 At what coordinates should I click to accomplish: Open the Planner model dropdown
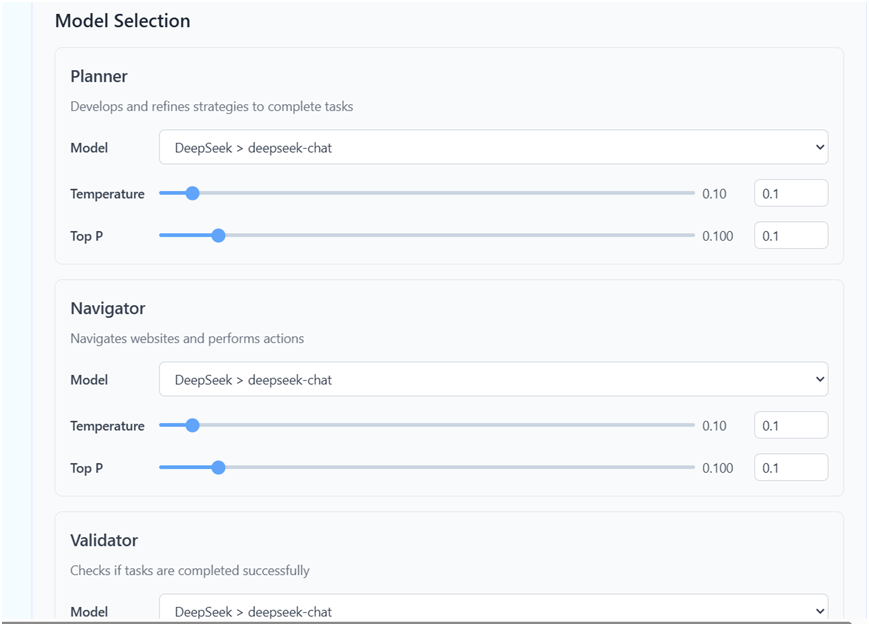493,147
